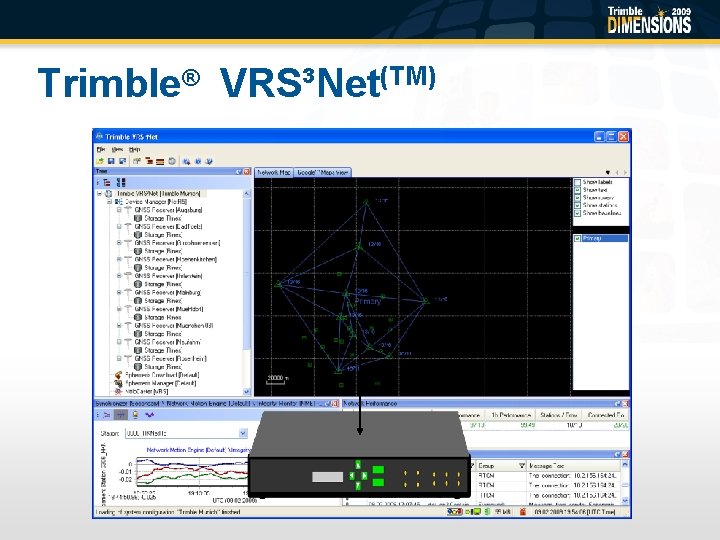Toggle the Show baselines checkbox

(x=578, y=213)
